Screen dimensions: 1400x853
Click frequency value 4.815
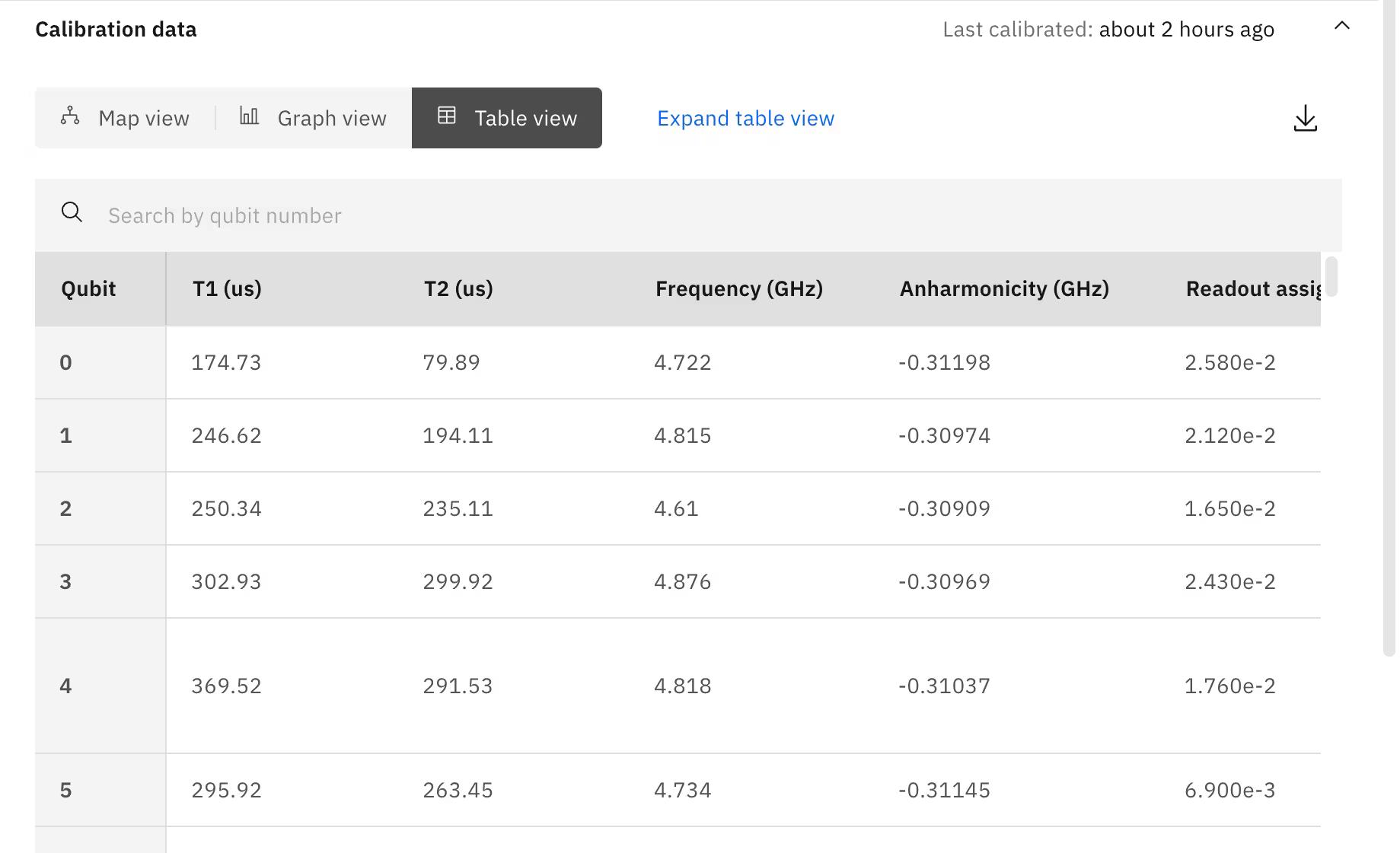(683, 436)
